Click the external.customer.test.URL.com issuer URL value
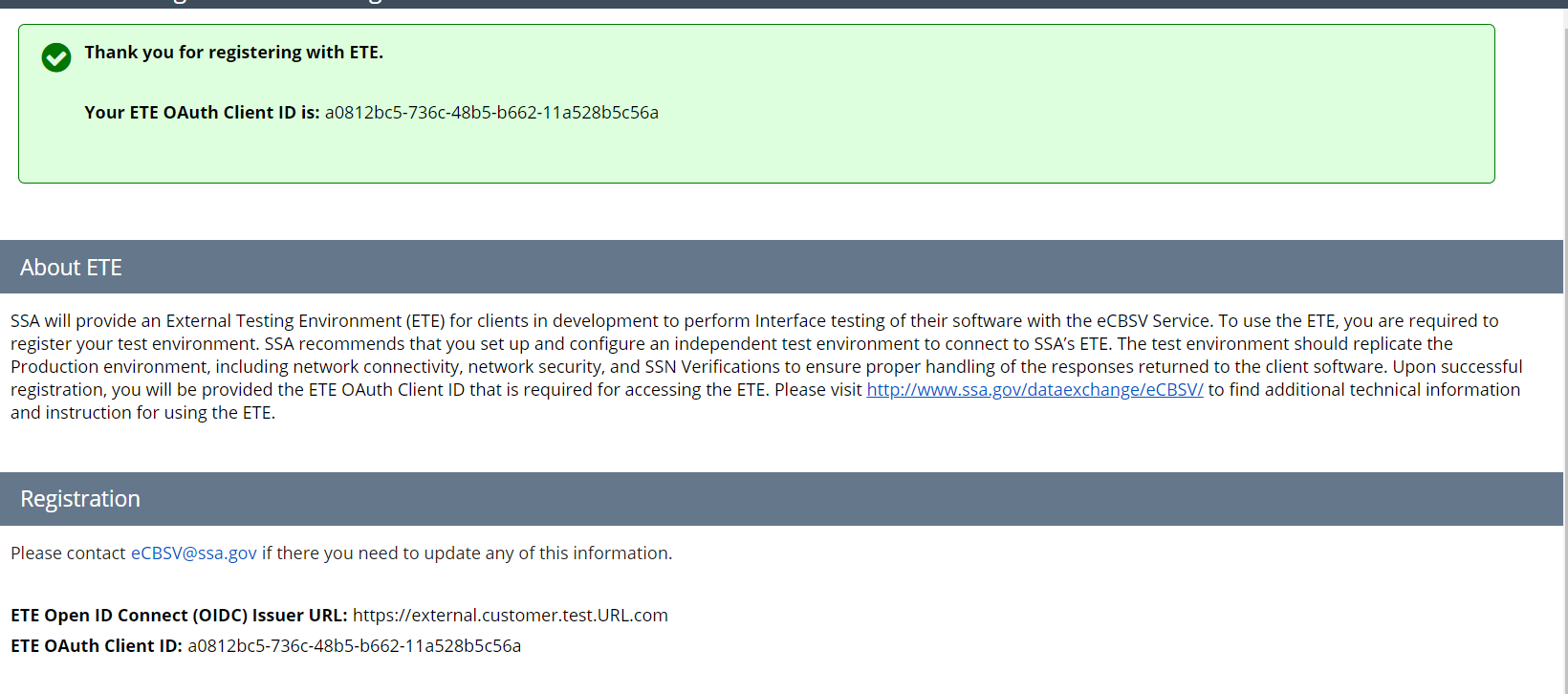 point(511,616)
